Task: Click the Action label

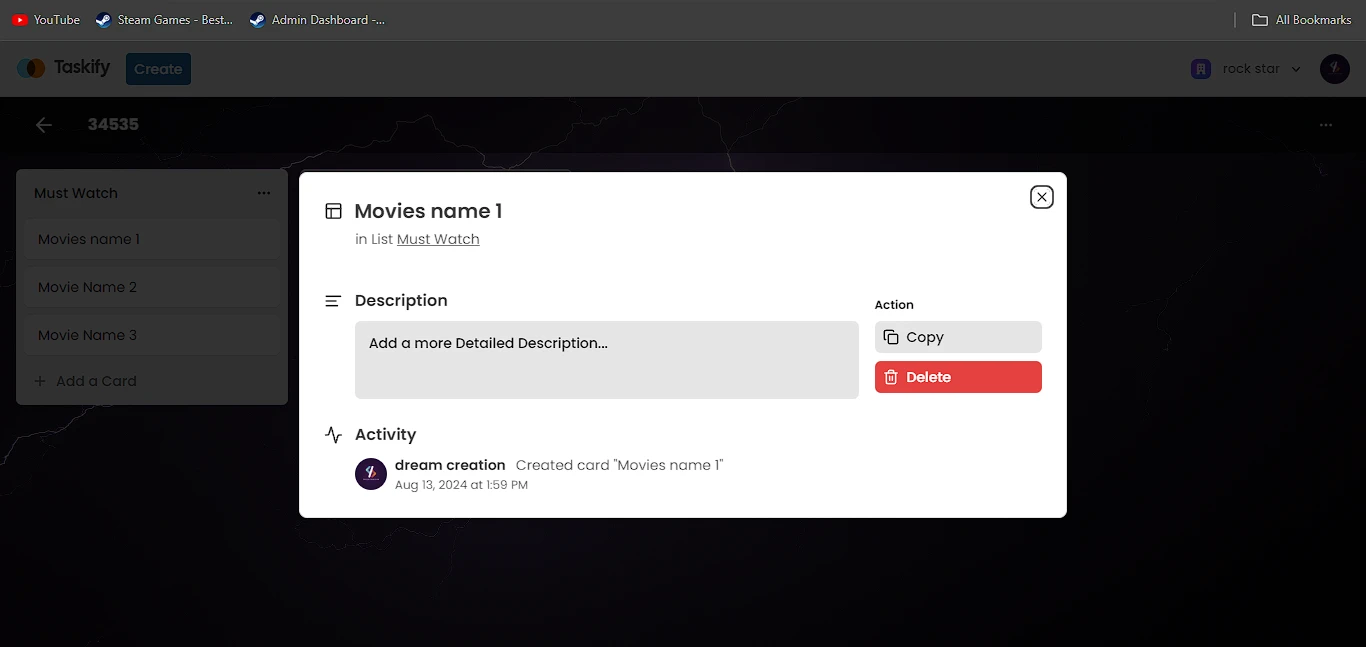Action: point(894,305)
